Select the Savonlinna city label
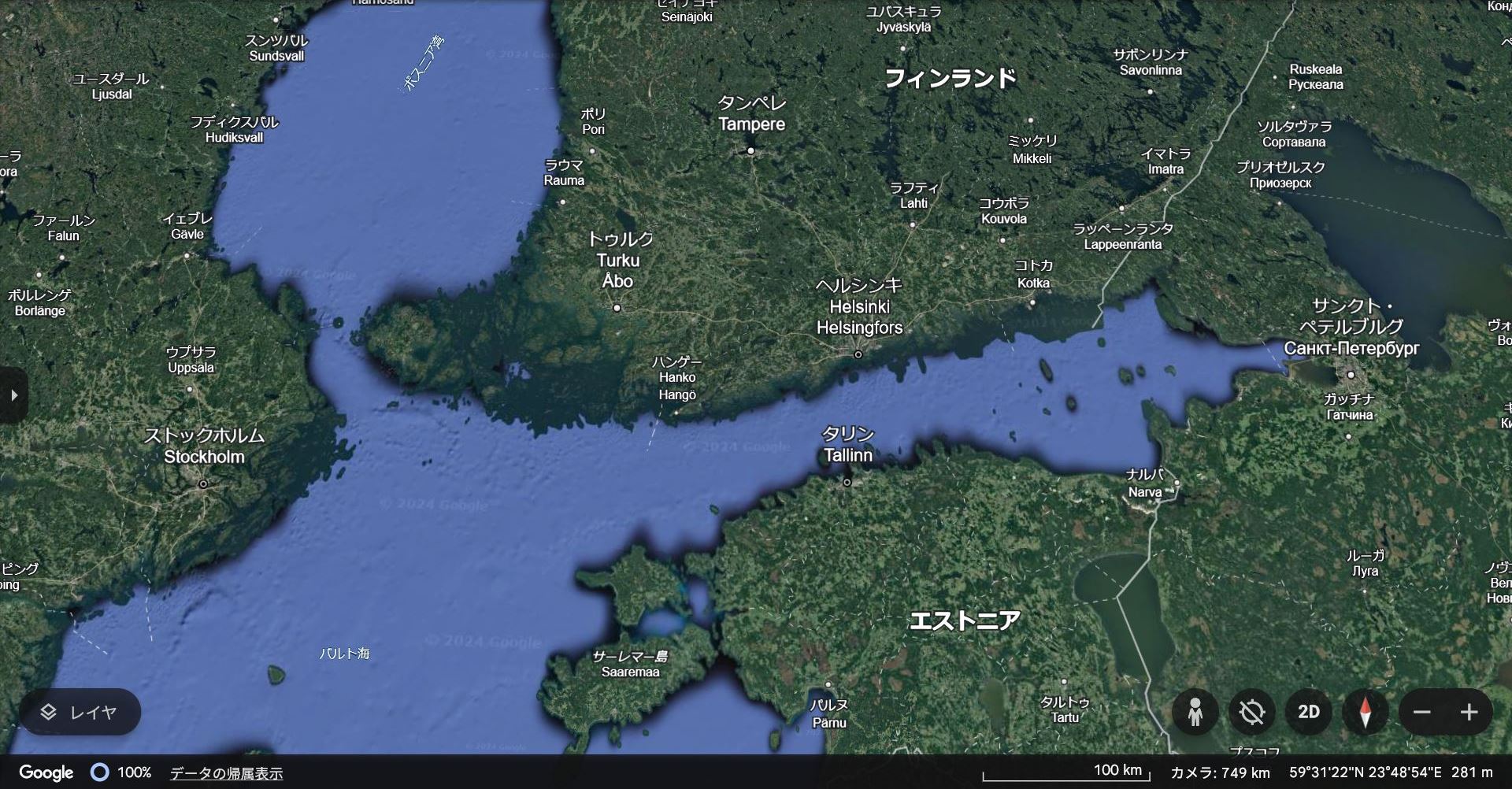The height and width of the screenshot is (789, 1512). (x=1151, y=62)
